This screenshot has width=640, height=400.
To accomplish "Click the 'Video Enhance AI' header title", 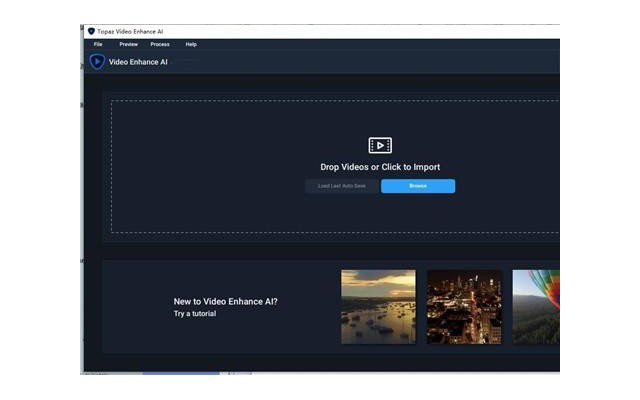I will (138, 62).
